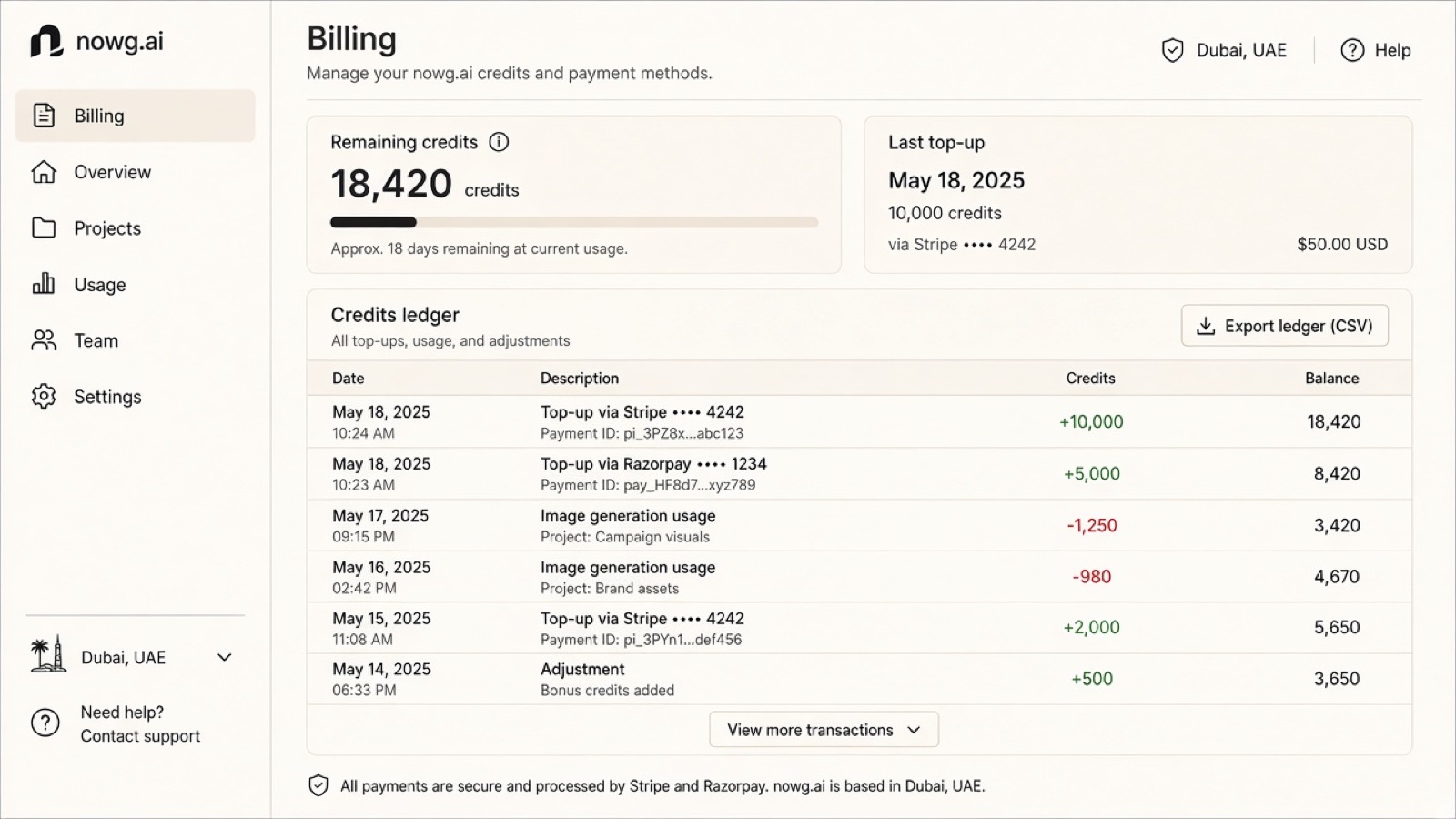The image size is (1456, 819).
Task: Click the Billing document icon in sidebar
Action: pos(44,116)
